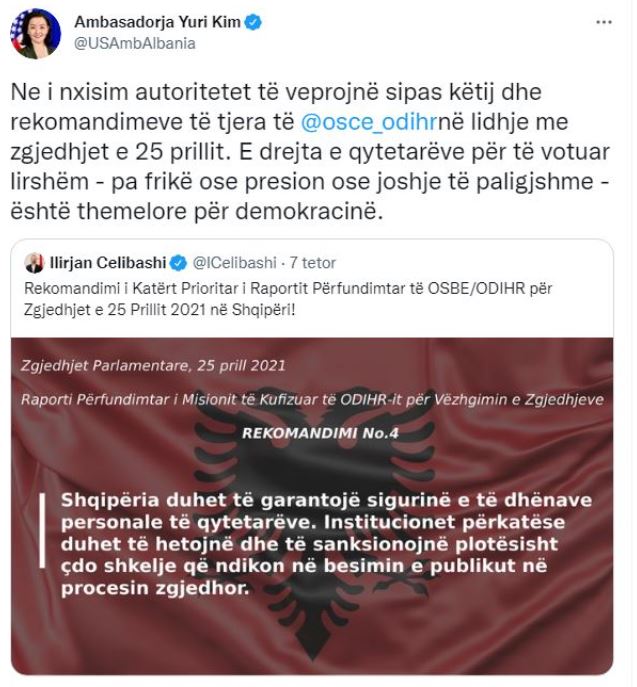Click the 7 tetor date stamp
637x687 pixels.
click(x=312, y=263)
